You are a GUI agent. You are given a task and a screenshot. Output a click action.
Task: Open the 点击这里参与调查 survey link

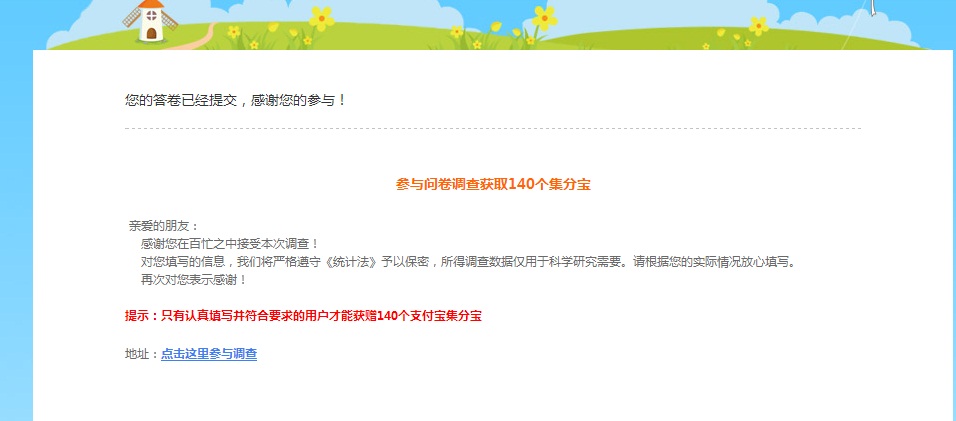point(209,354)
